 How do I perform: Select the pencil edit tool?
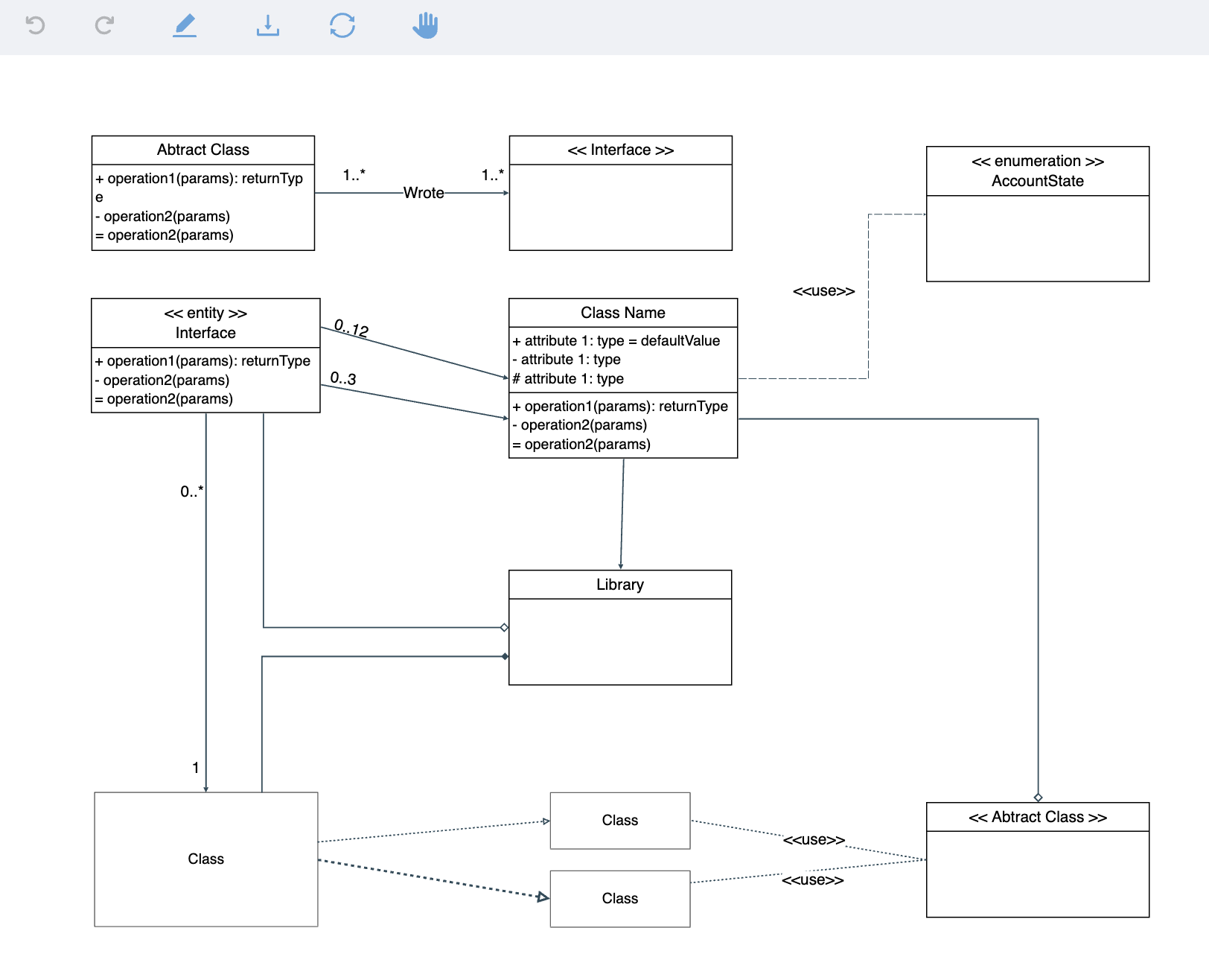[185, 25]
